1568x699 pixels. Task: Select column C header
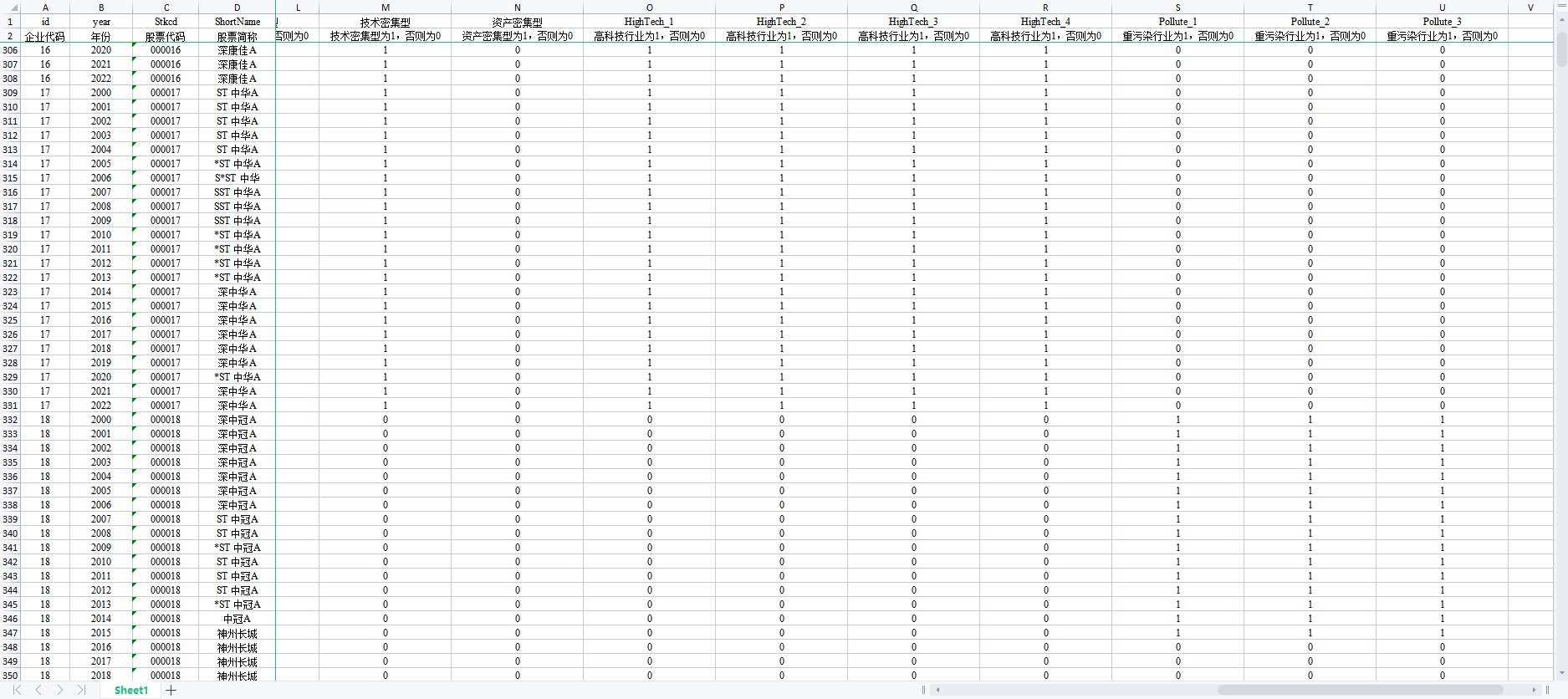(x=166, y=8)
